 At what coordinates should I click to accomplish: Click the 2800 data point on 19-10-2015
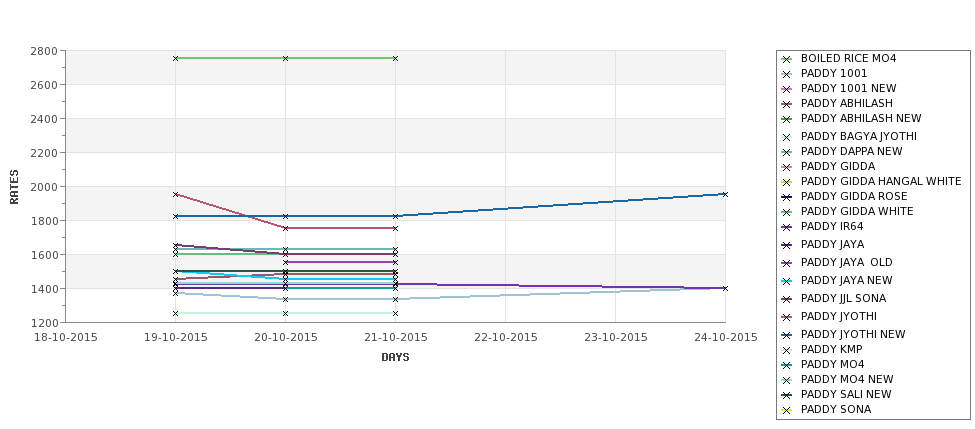tap(175, 58)
